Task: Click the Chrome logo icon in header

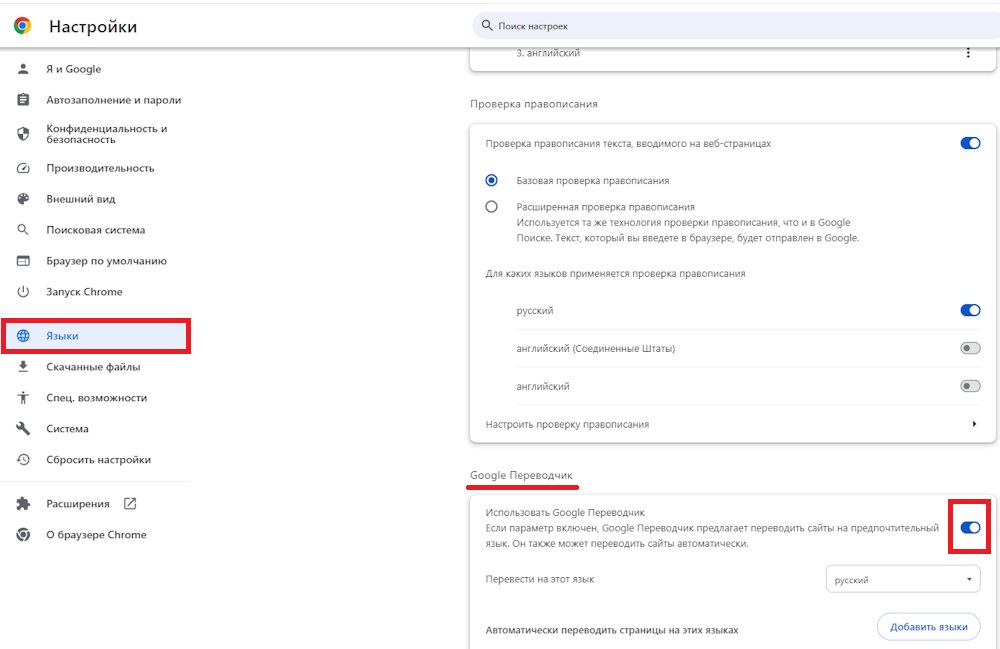Action: (22, 26)
